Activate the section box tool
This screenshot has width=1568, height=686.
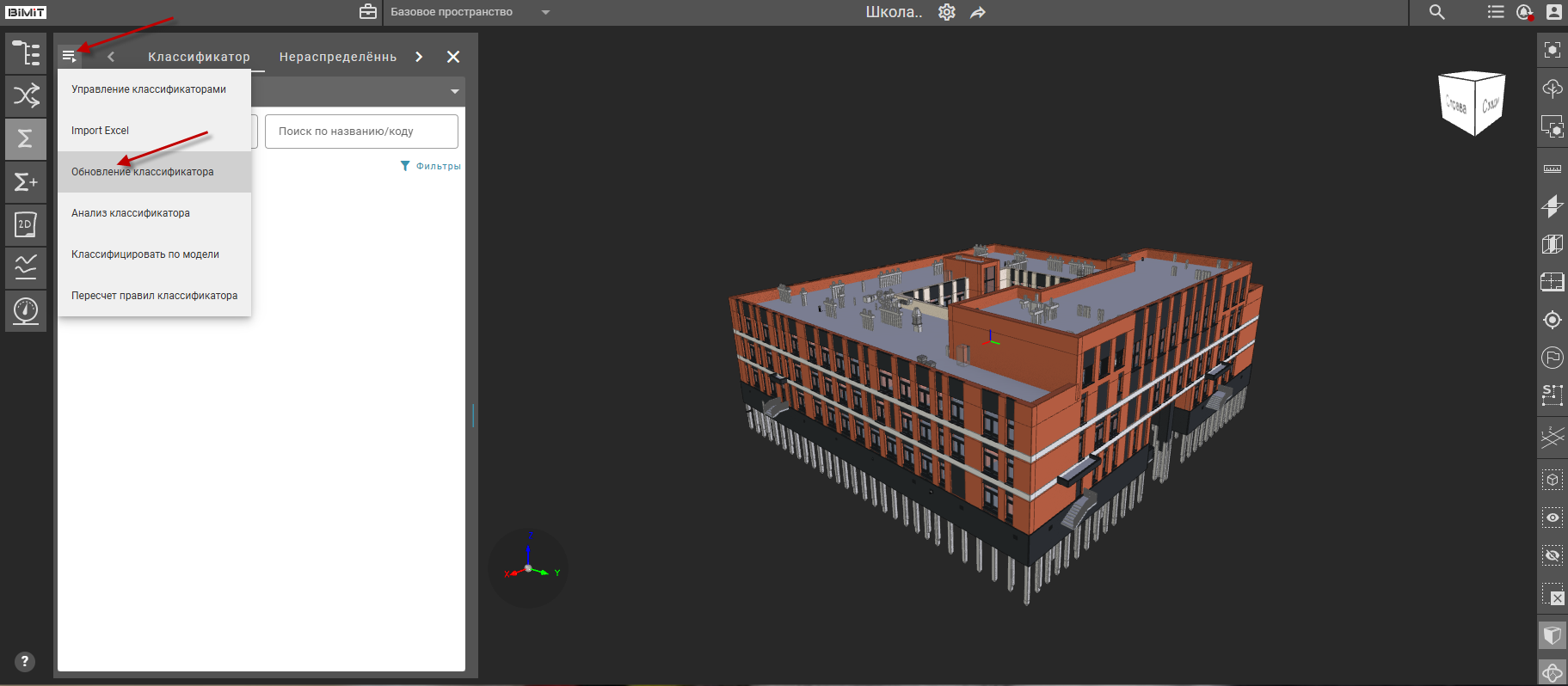(x=1553, y=244)
